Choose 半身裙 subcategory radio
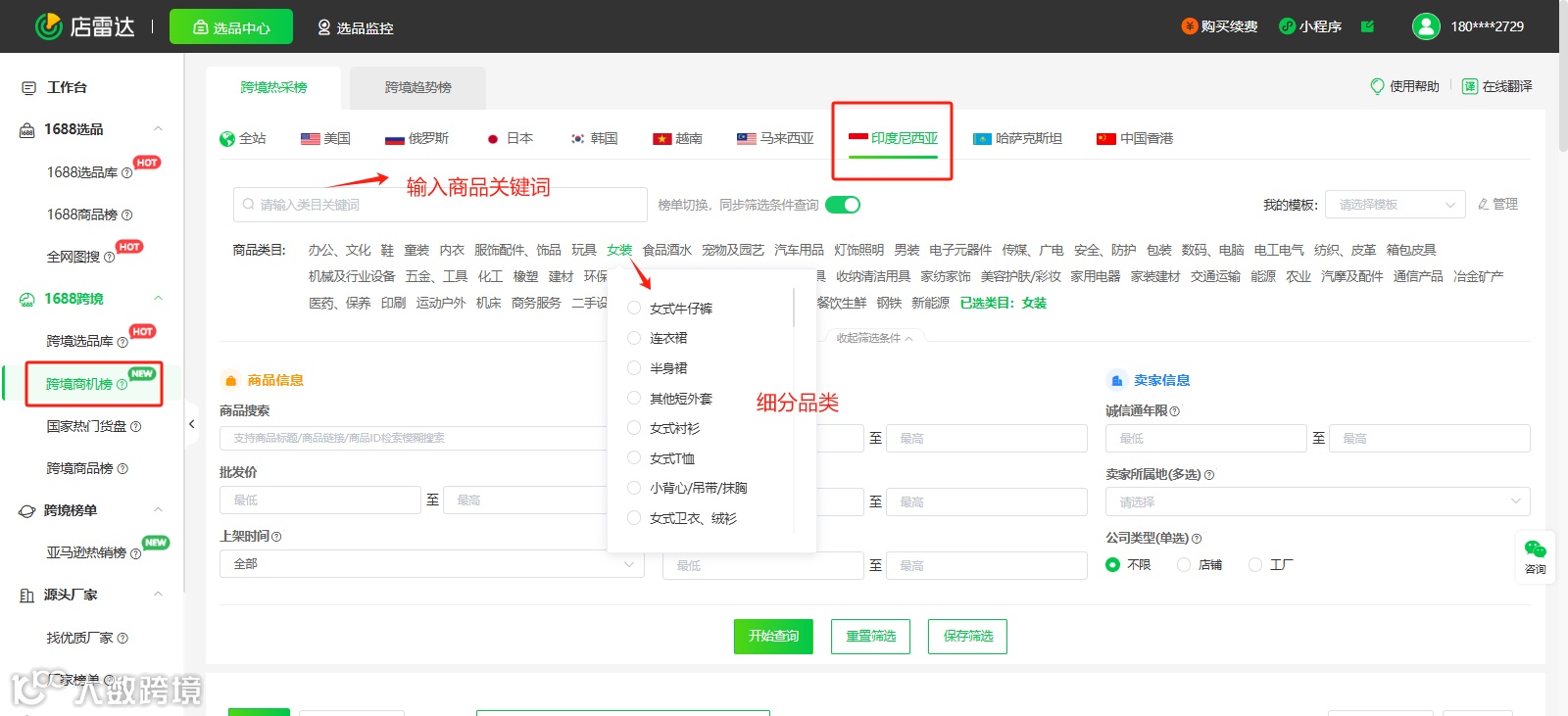Image resolution: width=1568 pixels, height=716 pixels. click(x=634, y=368)
